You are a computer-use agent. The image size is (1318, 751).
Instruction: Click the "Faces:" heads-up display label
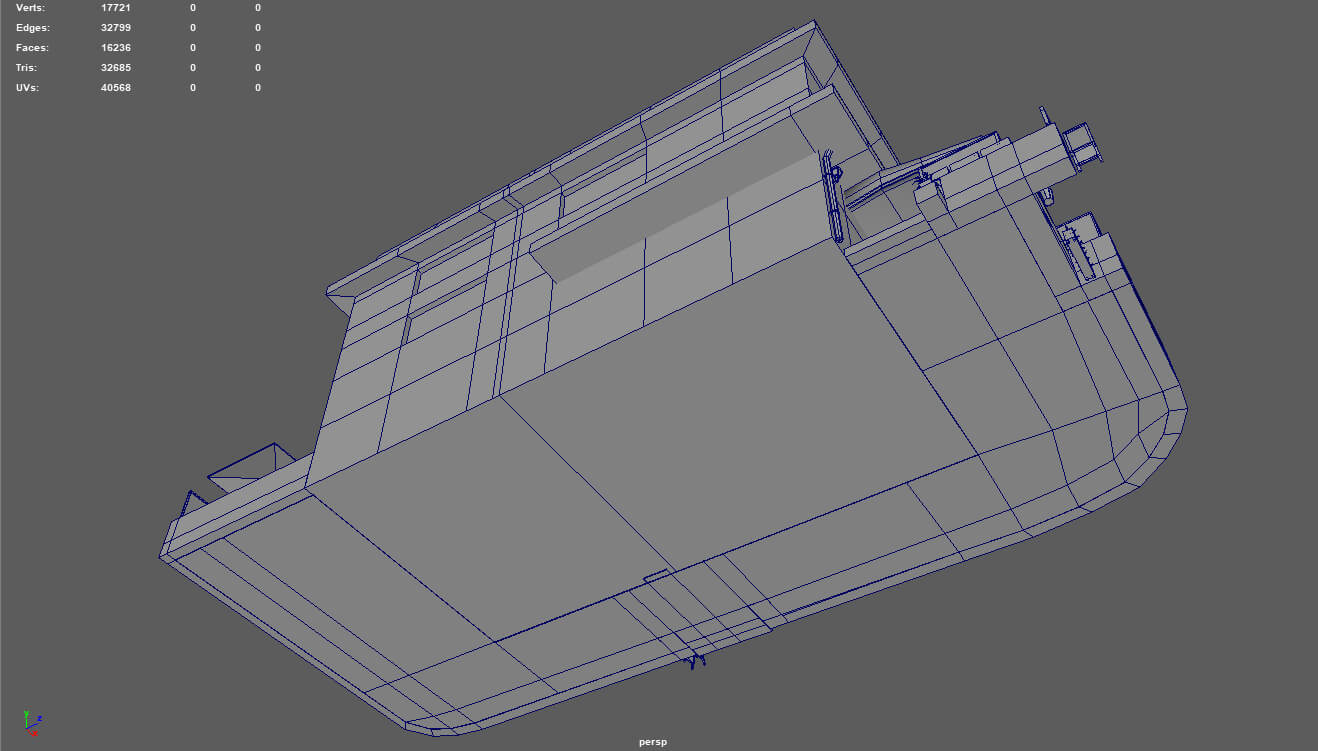33,48
